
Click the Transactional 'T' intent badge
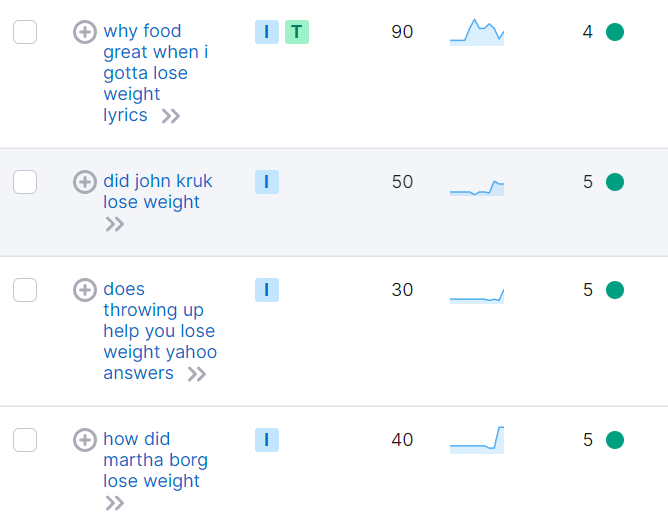296,32
